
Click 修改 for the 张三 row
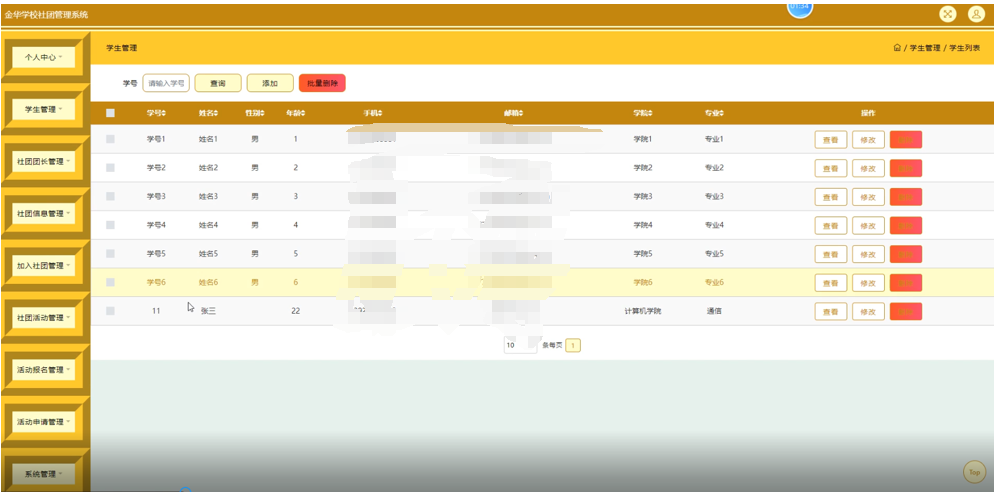click(868, 311)
